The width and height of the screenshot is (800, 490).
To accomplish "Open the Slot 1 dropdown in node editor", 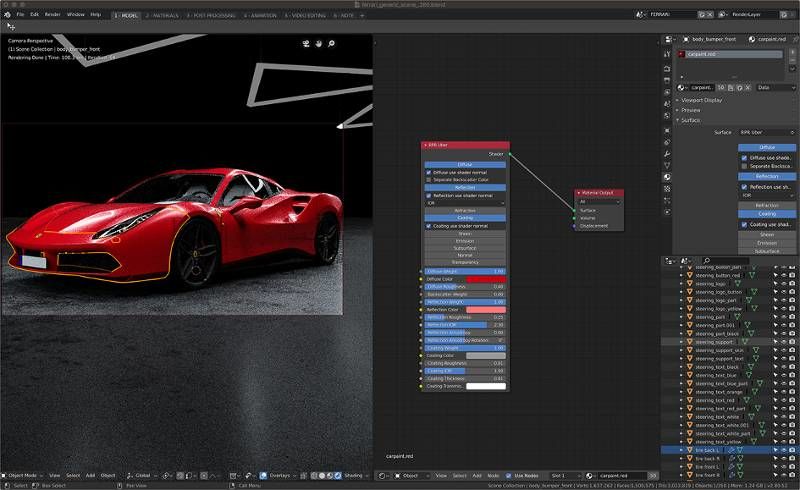I will 565,476.
